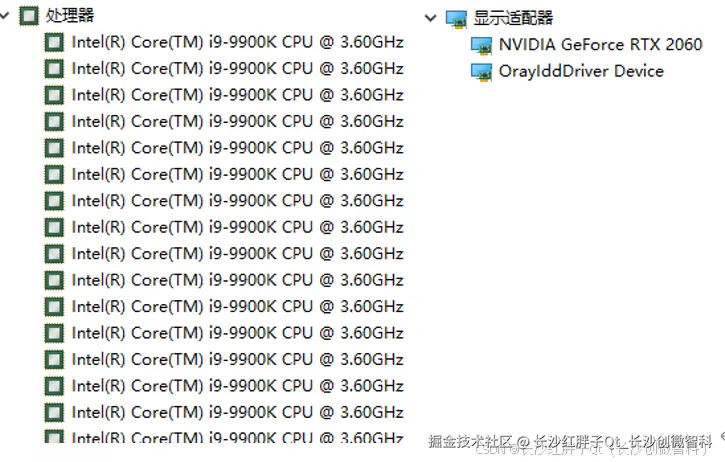
Task: Click the first i9-9900K processor chip icon
Action: coord(54,43)
